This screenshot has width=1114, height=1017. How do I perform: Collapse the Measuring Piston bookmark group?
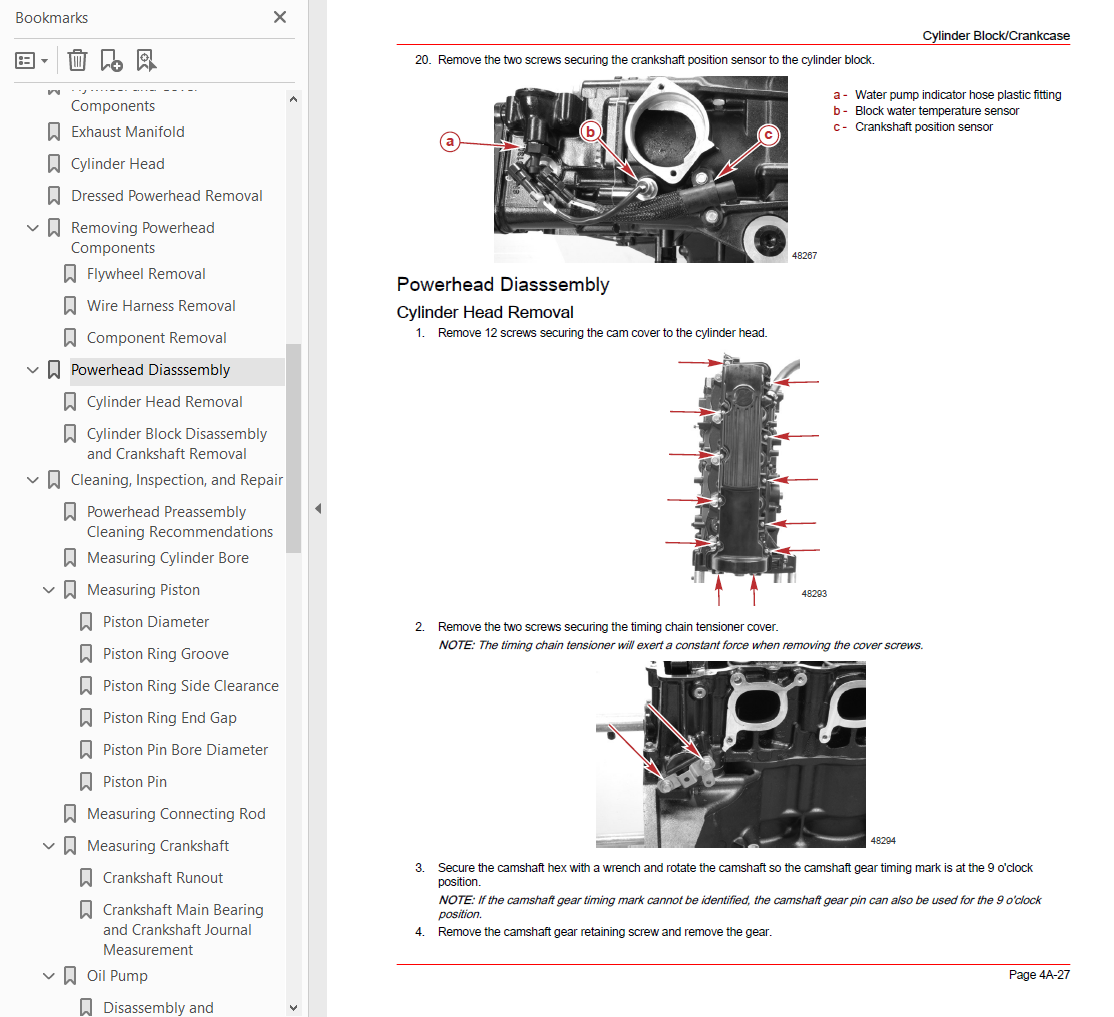click(x=48, y=590)
